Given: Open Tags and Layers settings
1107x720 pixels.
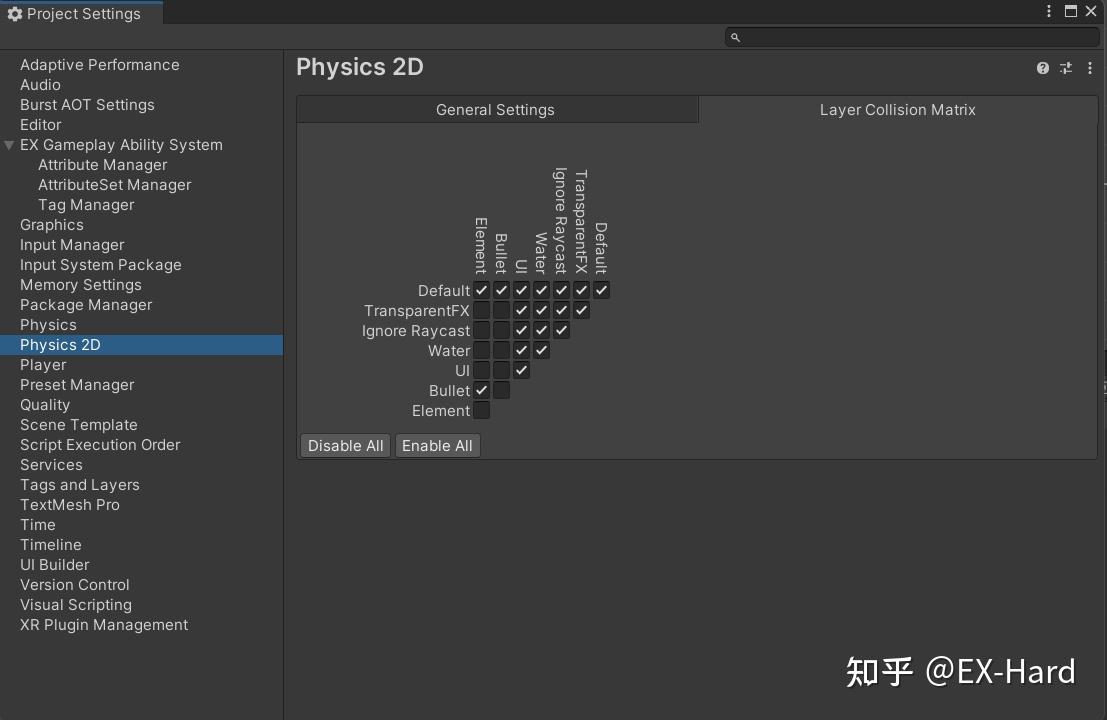Looking at the screenshot, I should [79, 484].
